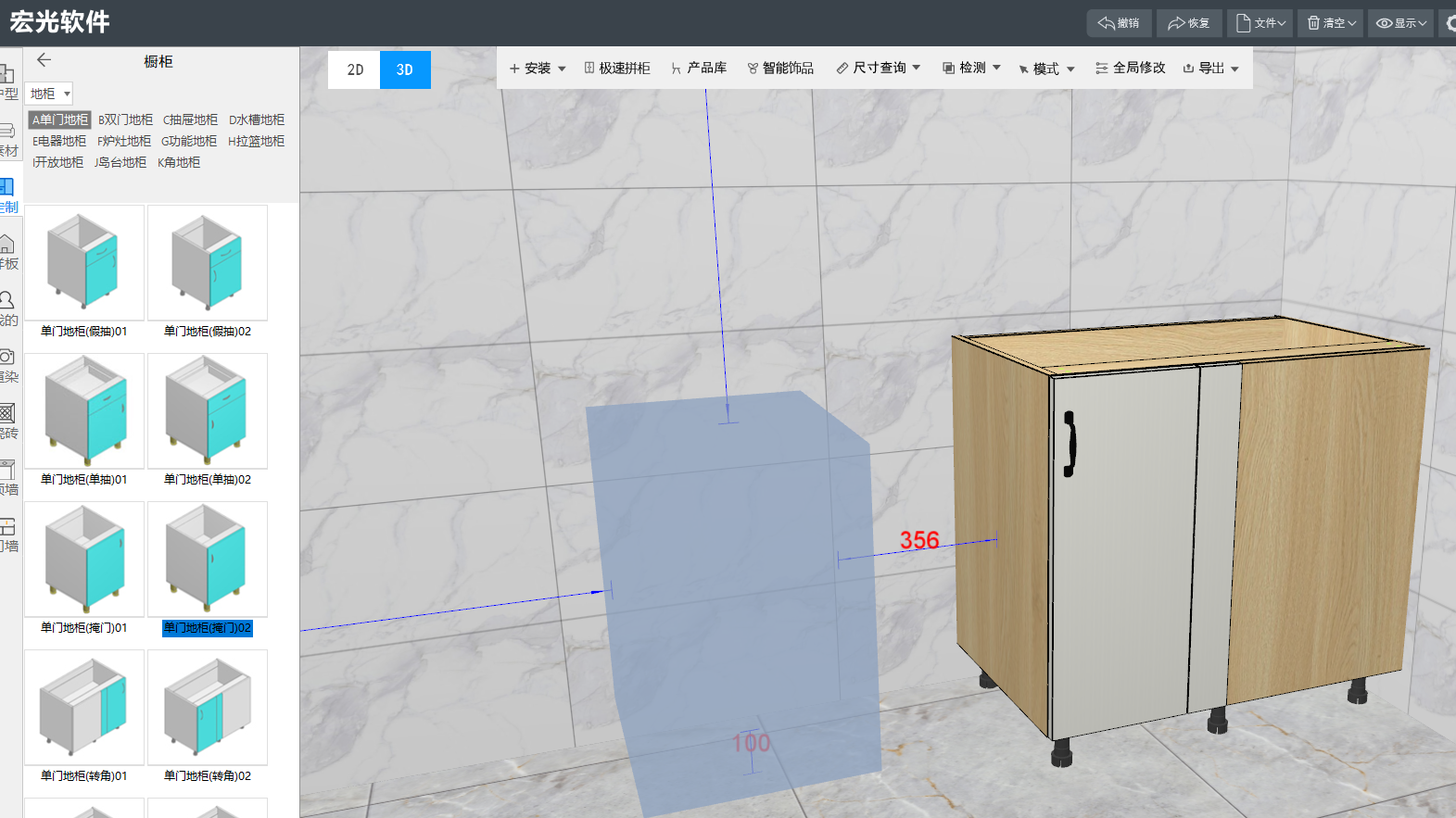Pick the 单门地柜(假抽)02 thumbnail
Image resolution: width=1456 pixels, height=818 pixels.
(x=208, y=262)
